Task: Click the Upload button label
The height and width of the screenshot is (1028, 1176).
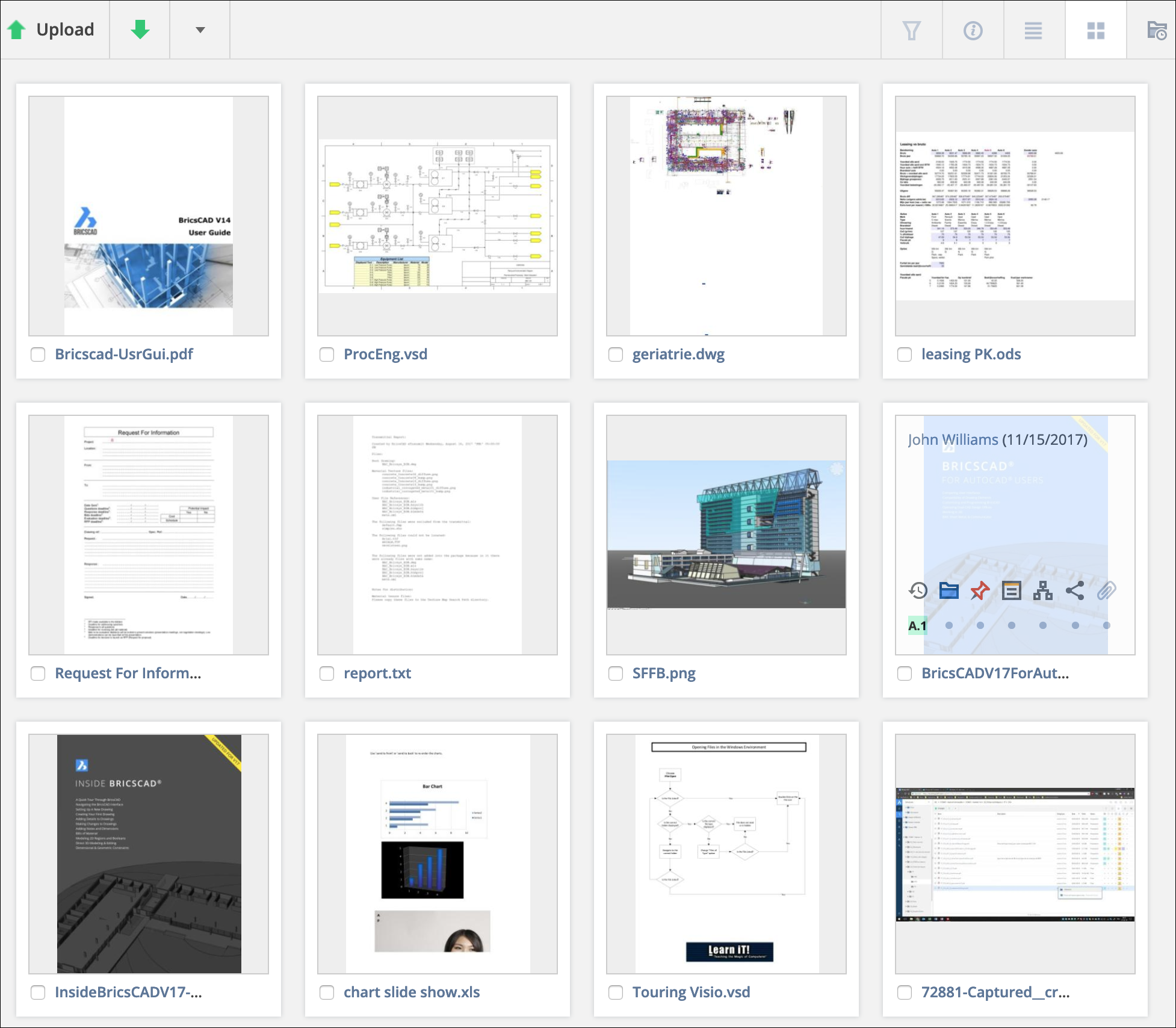Action: point(65,29)
